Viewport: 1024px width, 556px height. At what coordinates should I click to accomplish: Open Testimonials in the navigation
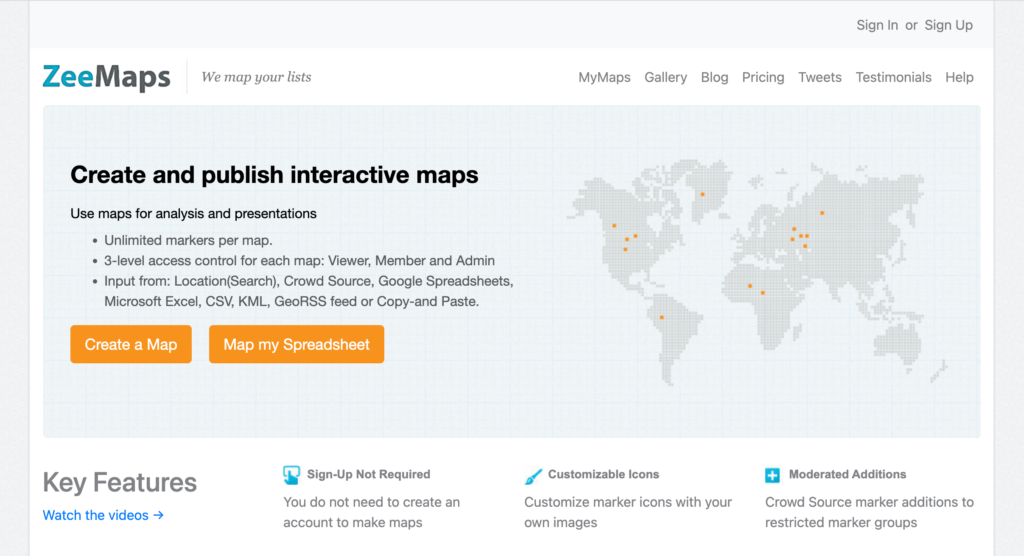pos(893,77)
